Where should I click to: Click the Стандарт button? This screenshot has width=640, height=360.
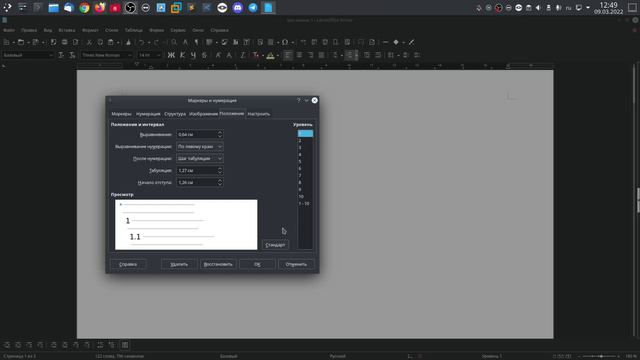click(x=275, y=245)
